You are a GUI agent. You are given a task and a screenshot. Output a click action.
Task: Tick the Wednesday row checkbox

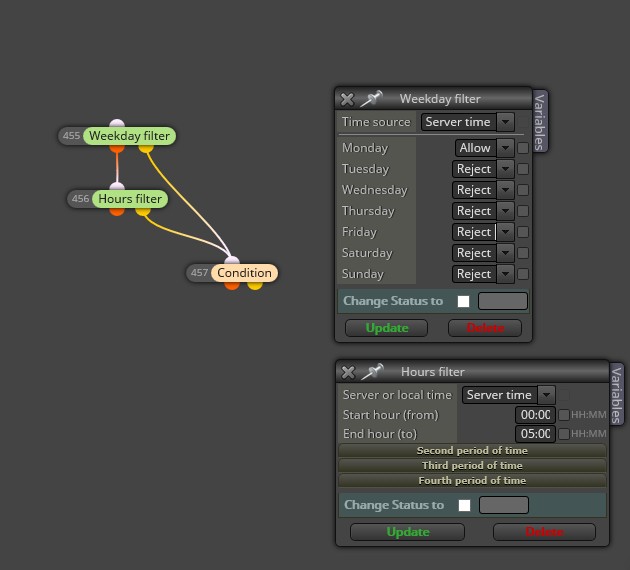point(523,190)
